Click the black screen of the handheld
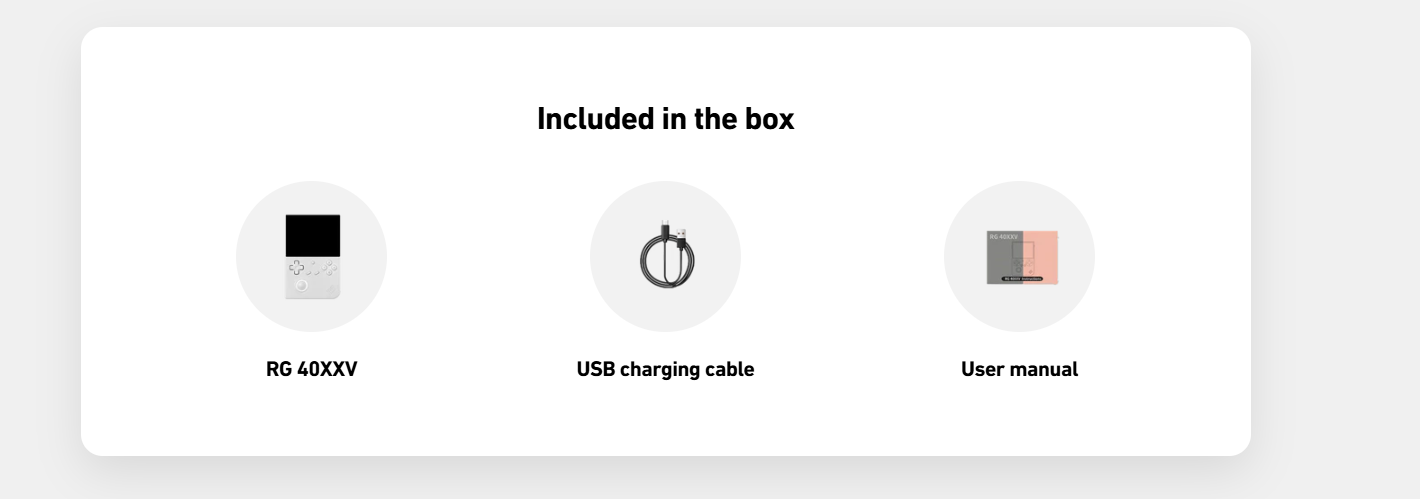1420x499 pixels. tap(312, 236)
